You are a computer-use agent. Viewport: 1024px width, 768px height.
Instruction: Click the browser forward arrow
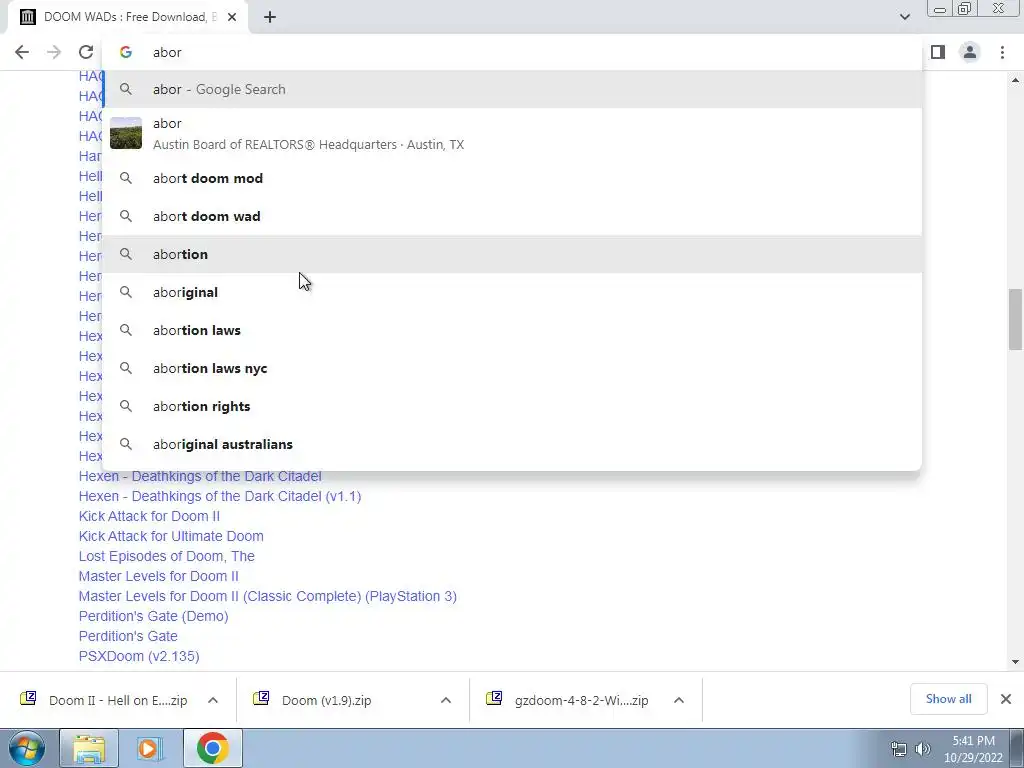point(54,52)
